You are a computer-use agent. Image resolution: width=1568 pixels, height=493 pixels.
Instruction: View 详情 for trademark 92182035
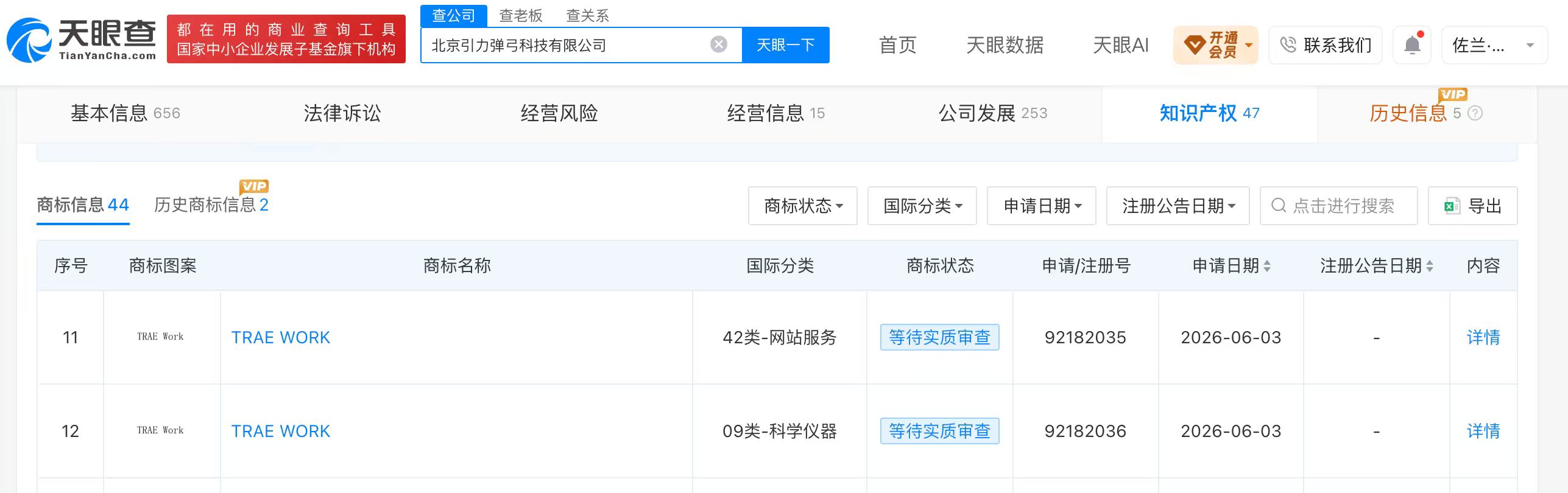1483,338
